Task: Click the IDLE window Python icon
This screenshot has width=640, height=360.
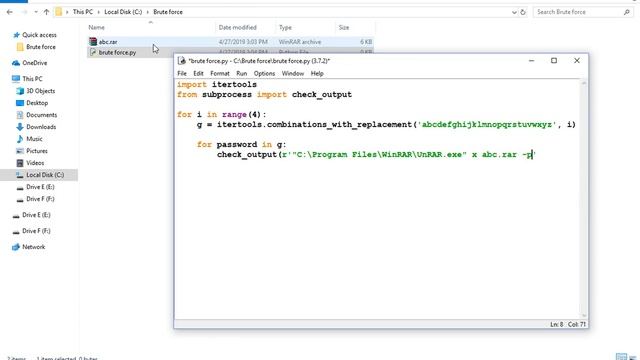Action: (182, 61)
